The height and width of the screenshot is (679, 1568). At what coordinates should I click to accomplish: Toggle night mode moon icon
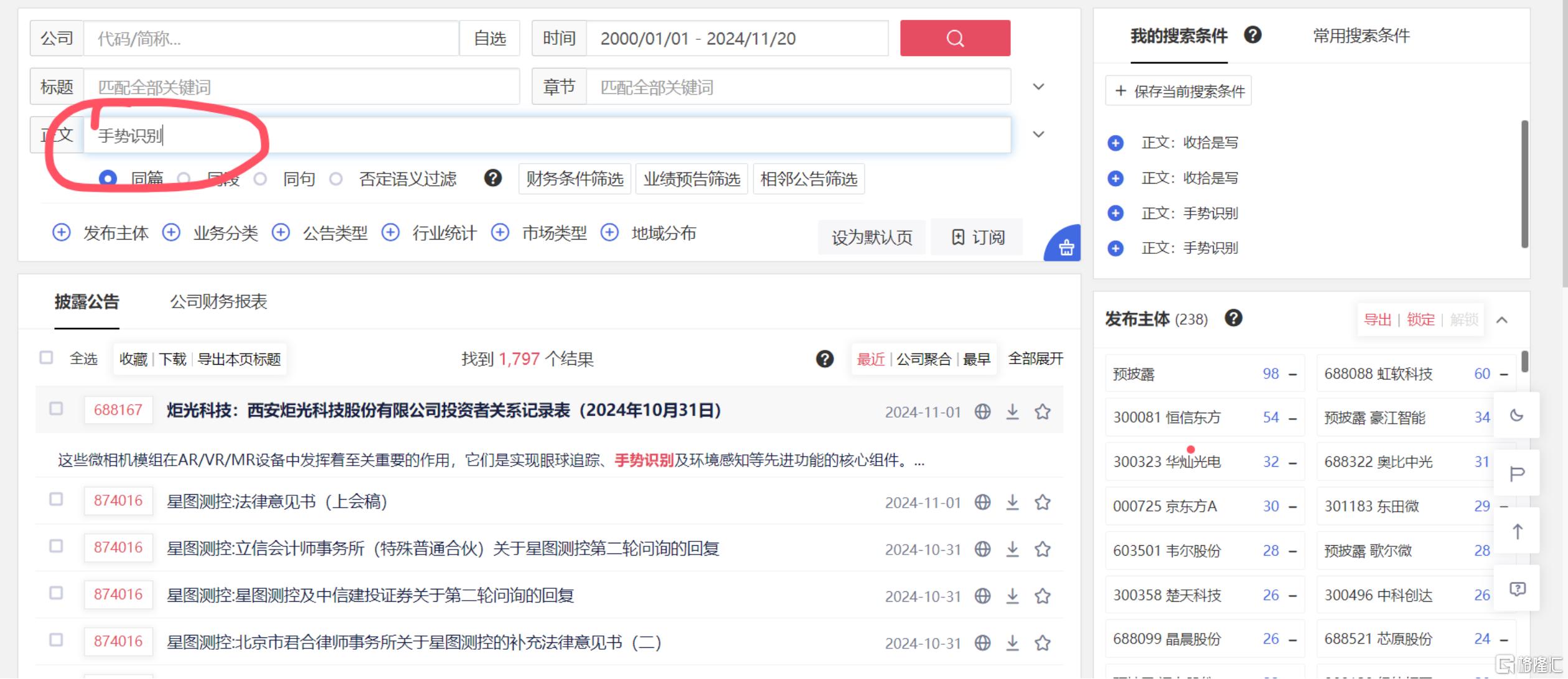pos(1517,415)
